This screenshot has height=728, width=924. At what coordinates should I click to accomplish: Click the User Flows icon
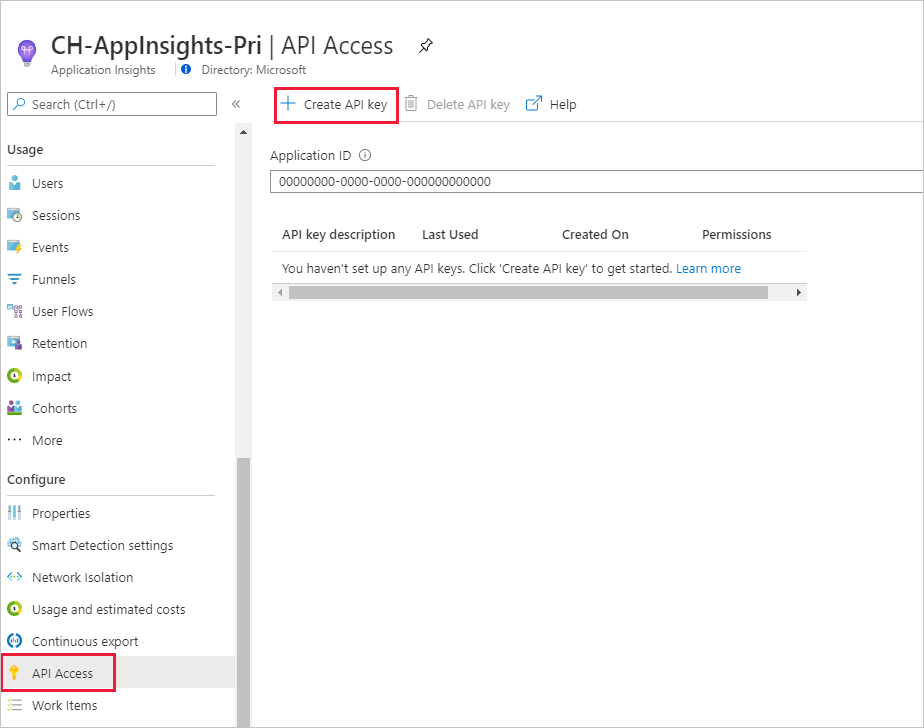[15, 311]
